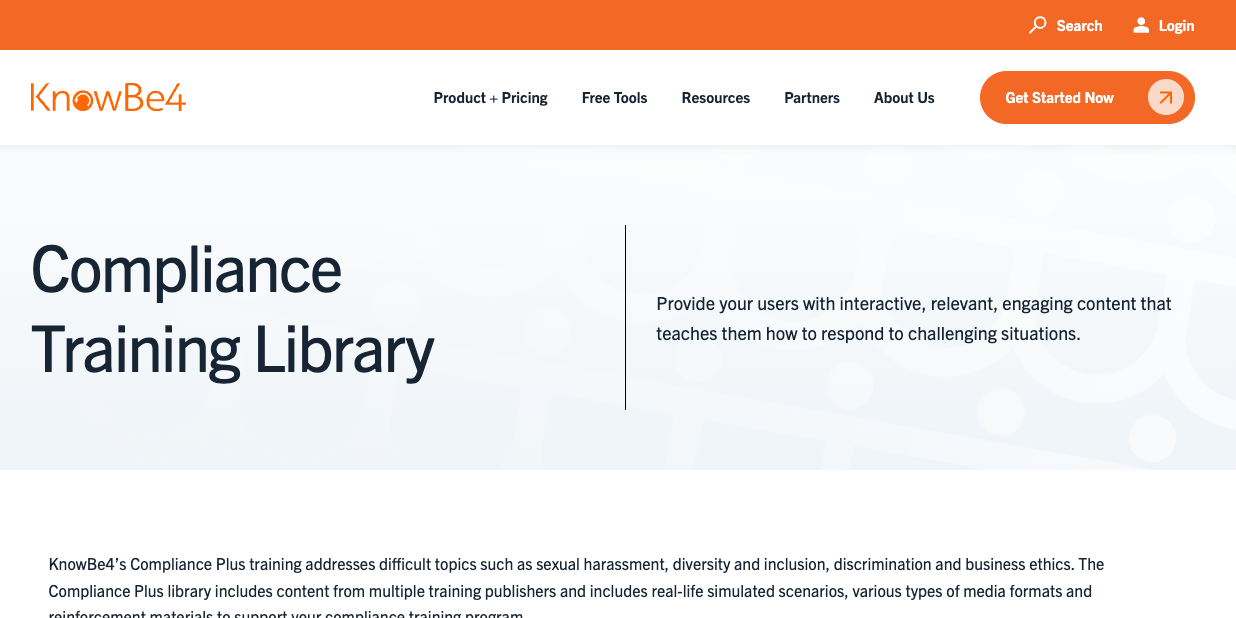Click the Search text in the orange header

[x=1079, y=25]
